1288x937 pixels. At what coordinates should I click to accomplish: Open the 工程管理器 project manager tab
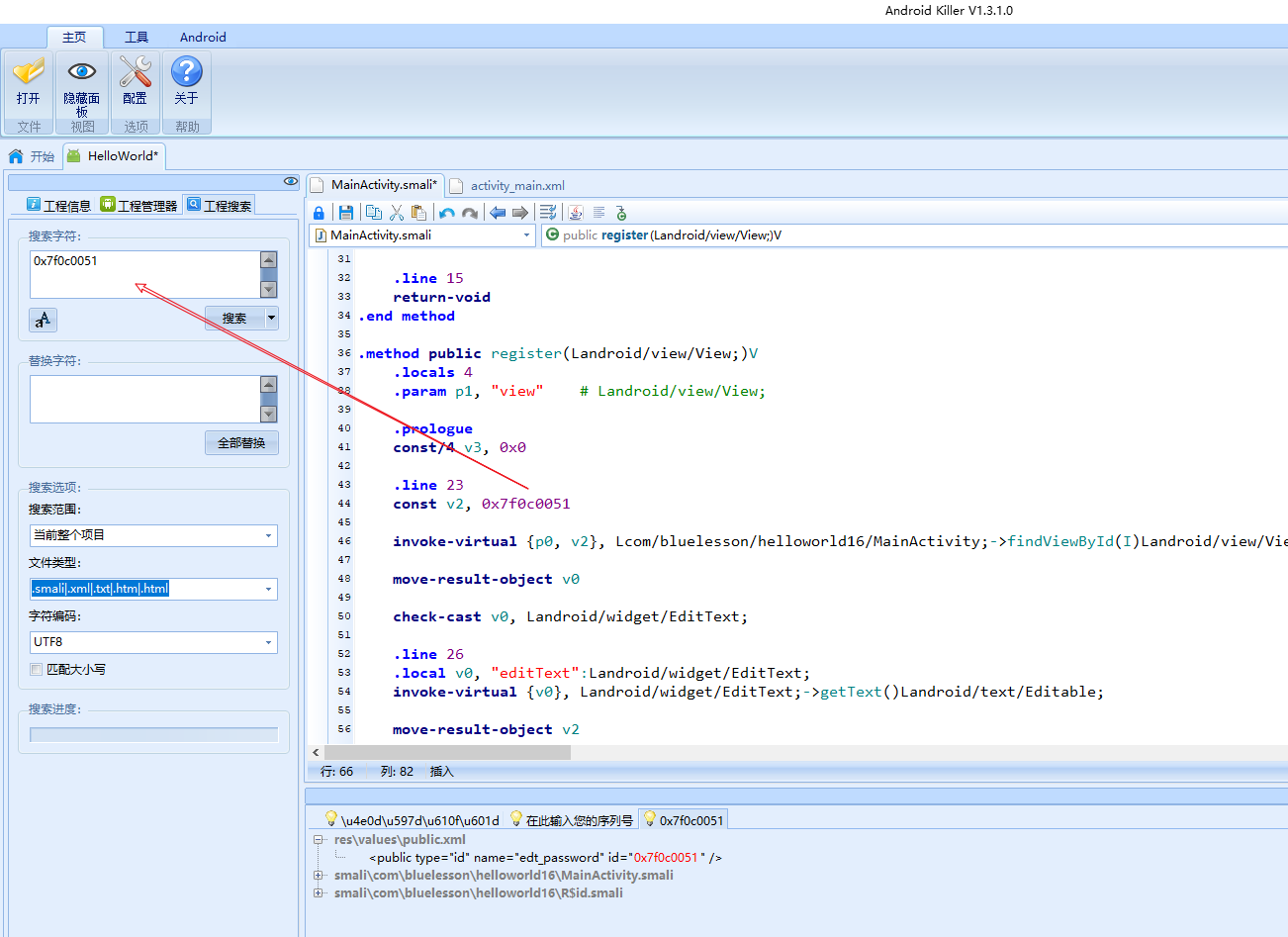(x=138, y=206)
